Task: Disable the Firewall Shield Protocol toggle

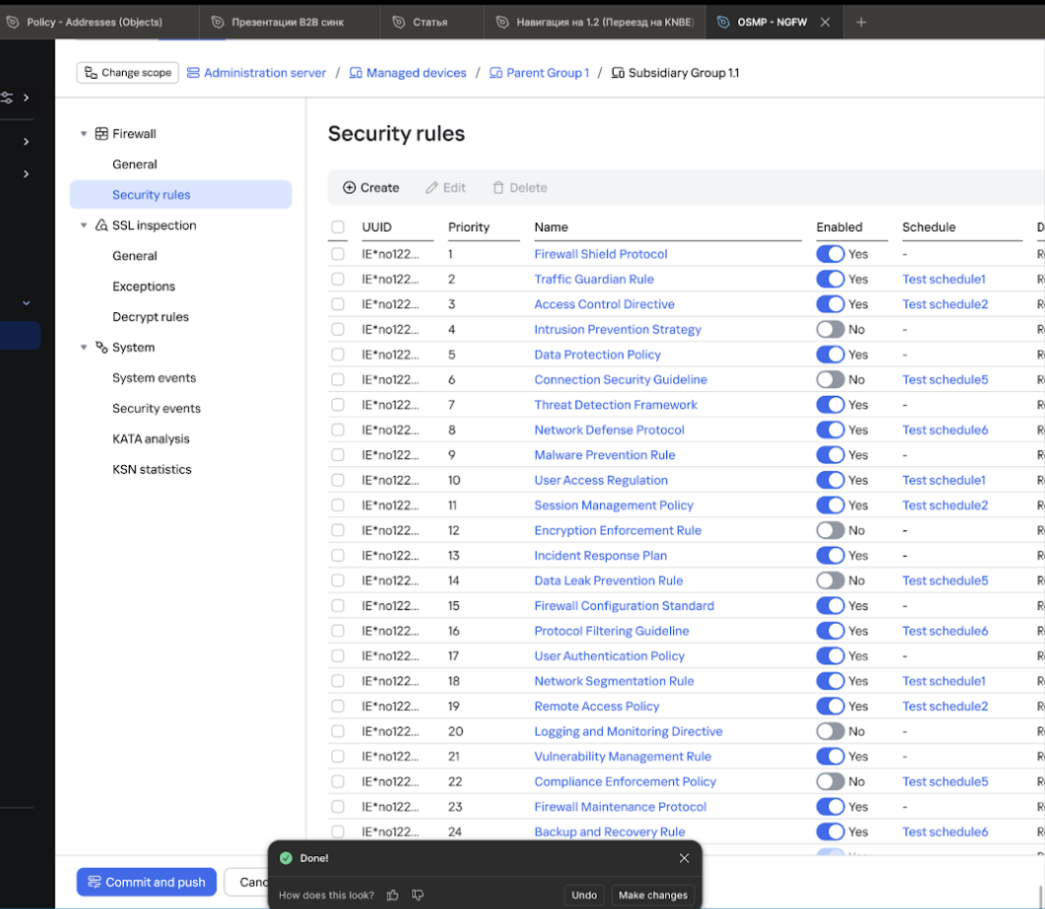Action: pos(830,254)
